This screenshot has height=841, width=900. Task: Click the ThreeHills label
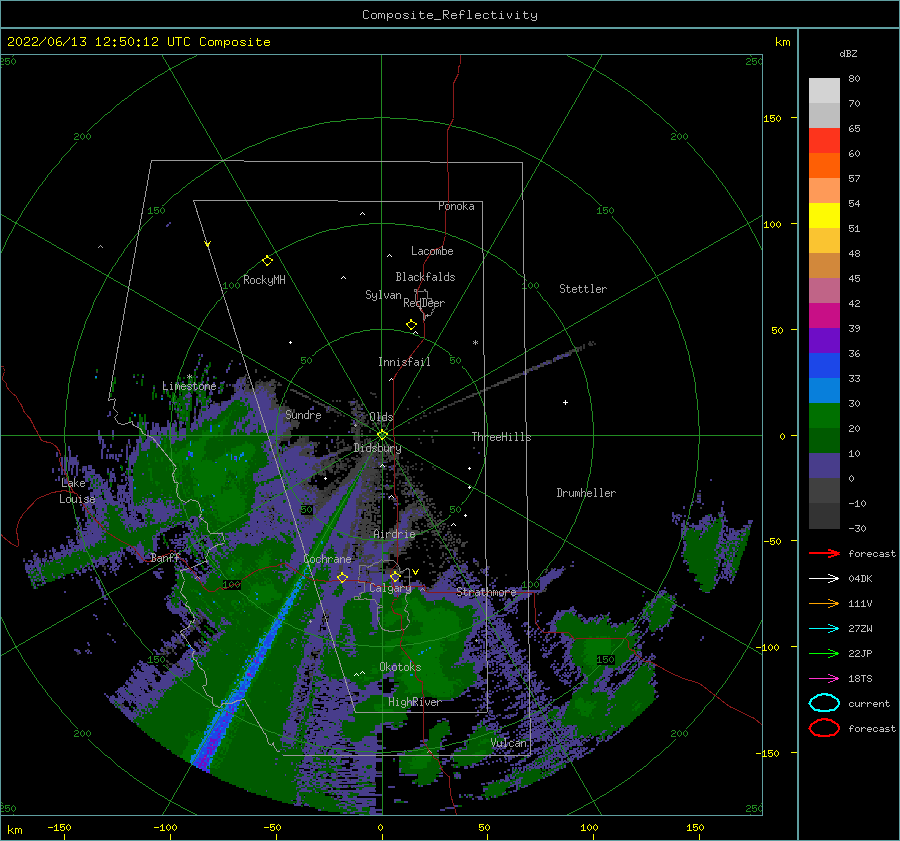tap(501, 437)
